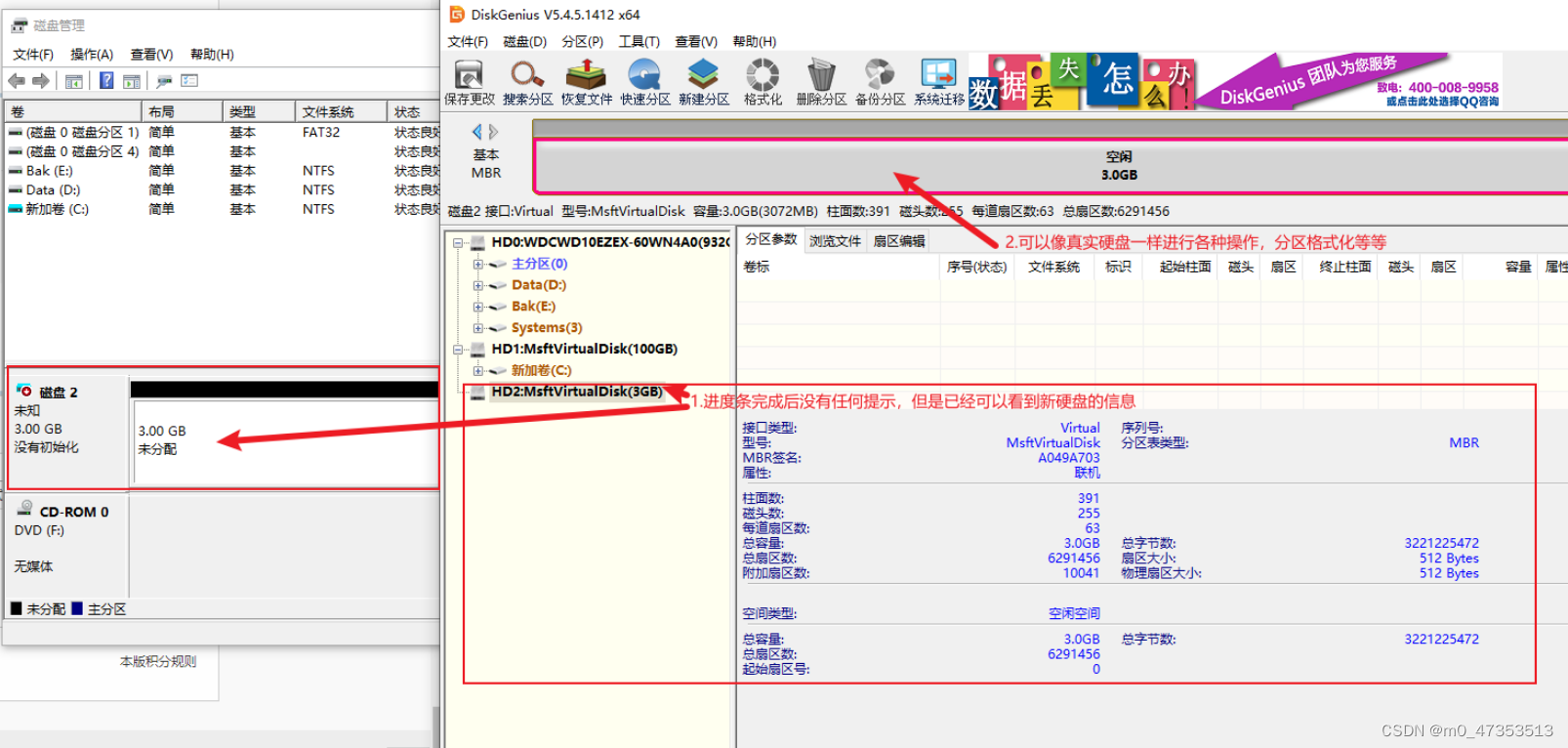Click Back arrow in Disk Management toolbar
Viewport: 1568px width, 748px height.
[x=17, y=81]
